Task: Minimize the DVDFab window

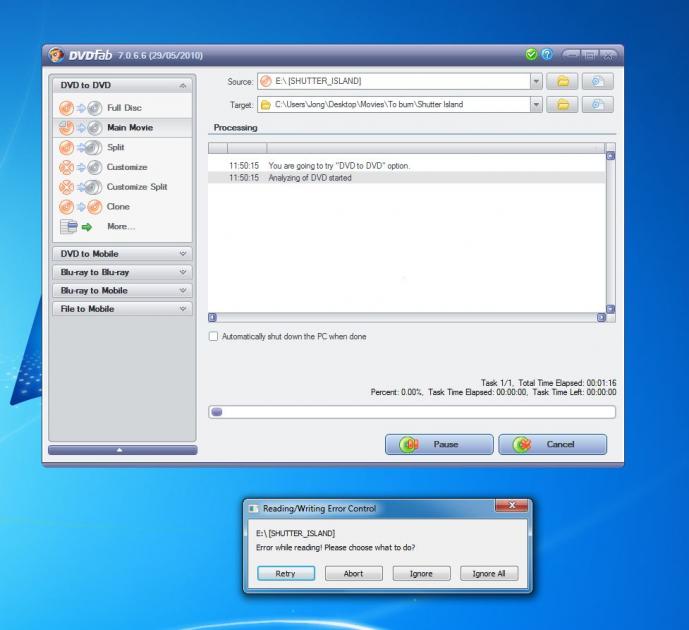Action: 570,55
